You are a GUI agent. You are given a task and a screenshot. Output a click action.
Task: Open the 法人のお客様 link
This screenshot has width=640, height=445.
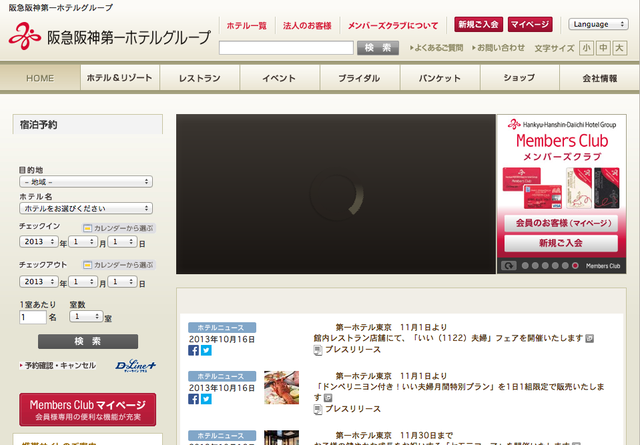[x=307, y=26]
